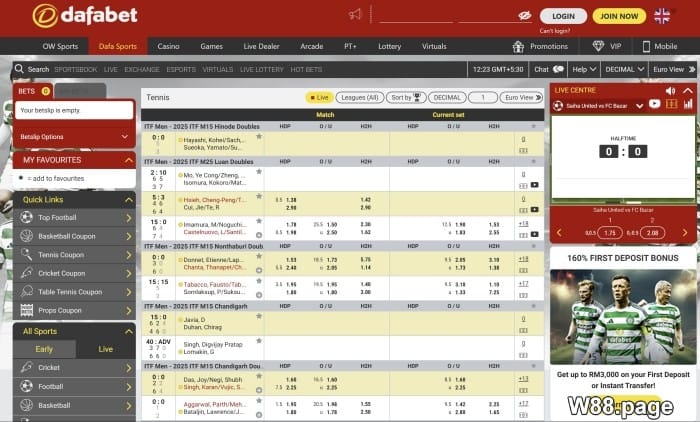Open the announcements megaphone icon
This screenshot has width=700, height=422.
tap(355, 14)
